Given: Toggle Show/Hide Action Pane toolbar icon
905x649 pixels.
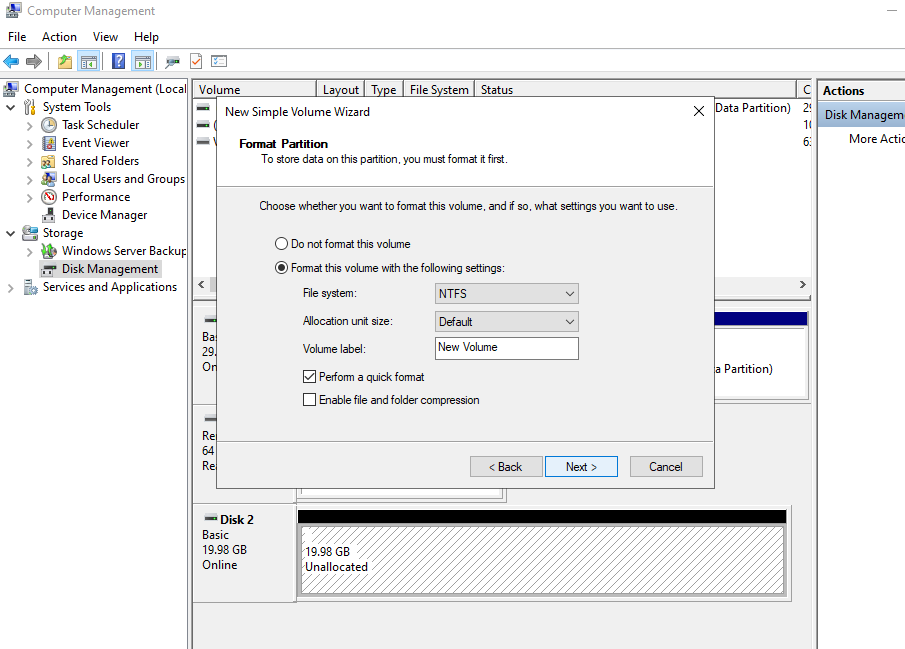Looking at the screenshot, I should (x=143, y=61).
